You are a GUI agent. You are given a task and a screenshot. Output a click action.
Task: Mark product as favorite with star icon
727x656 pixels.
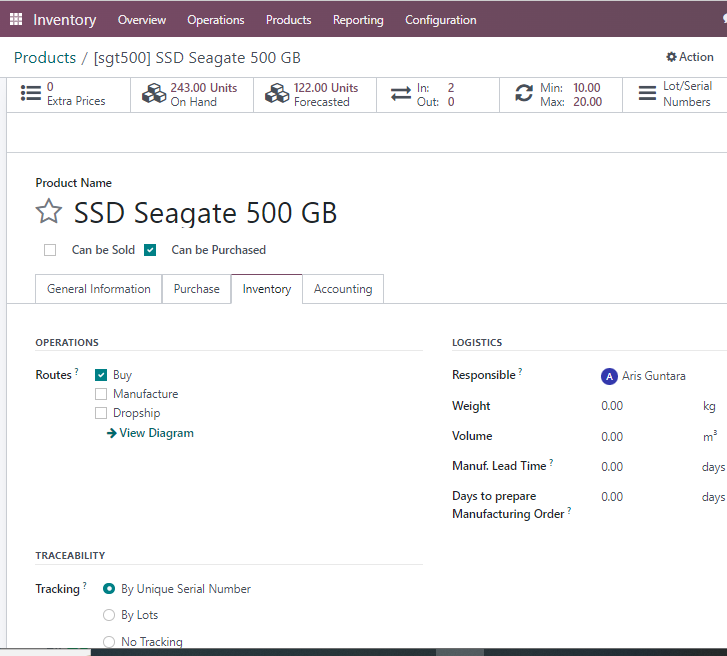tap(49, 212)
